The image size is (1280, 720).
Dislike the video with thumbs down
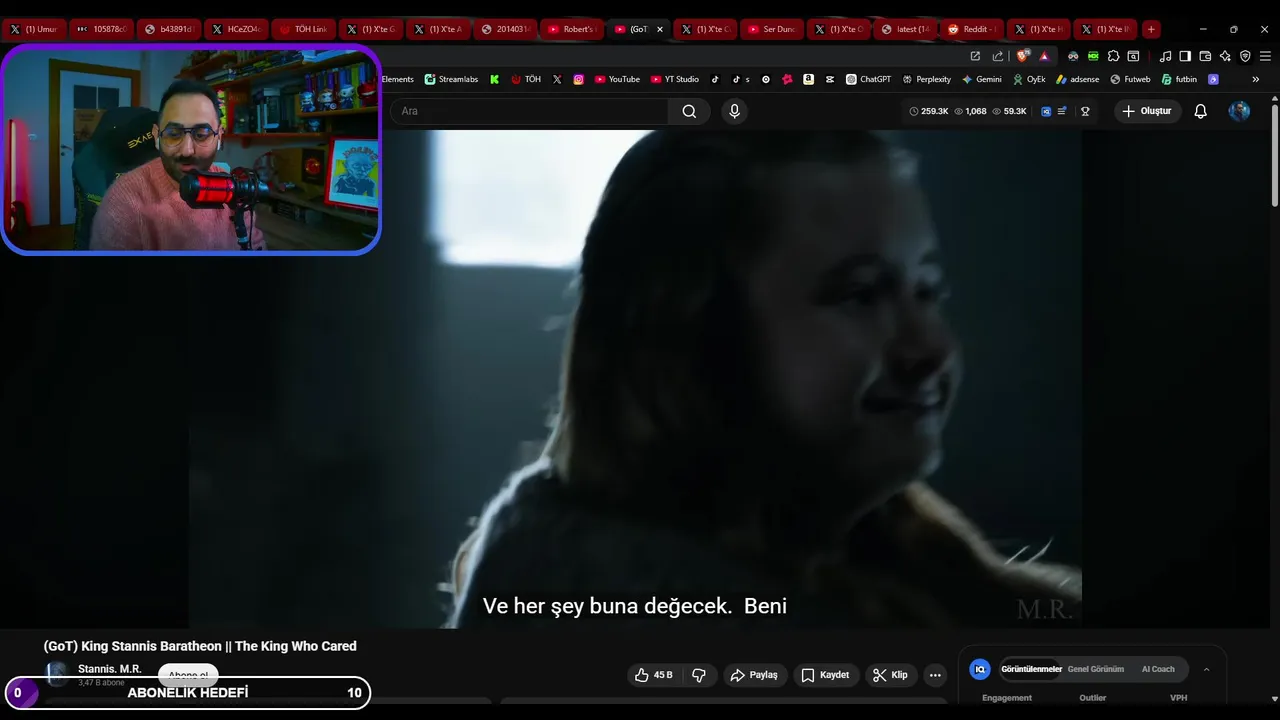click(x=699, y=675)
